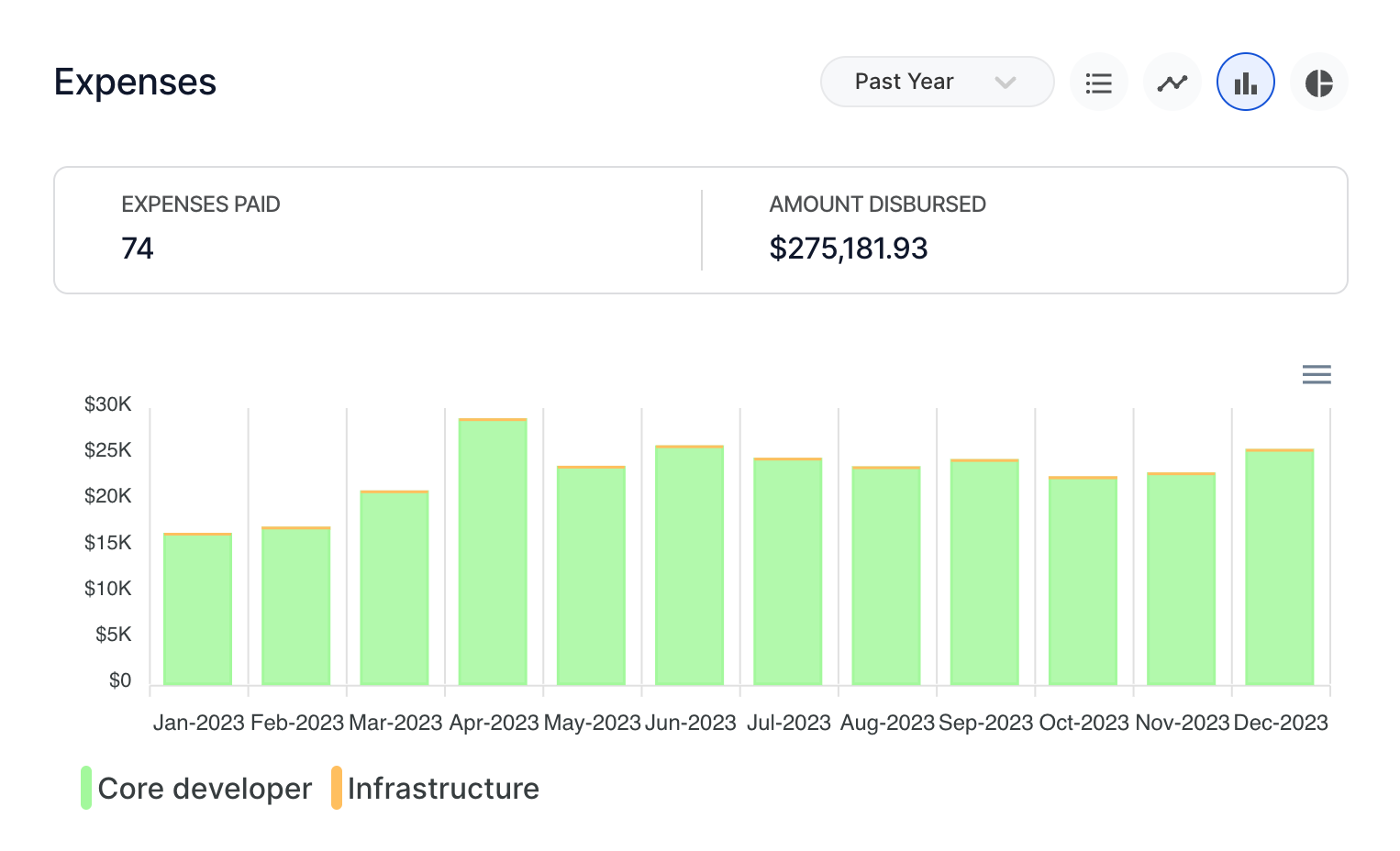Switch to the pie chart view

1318,83
